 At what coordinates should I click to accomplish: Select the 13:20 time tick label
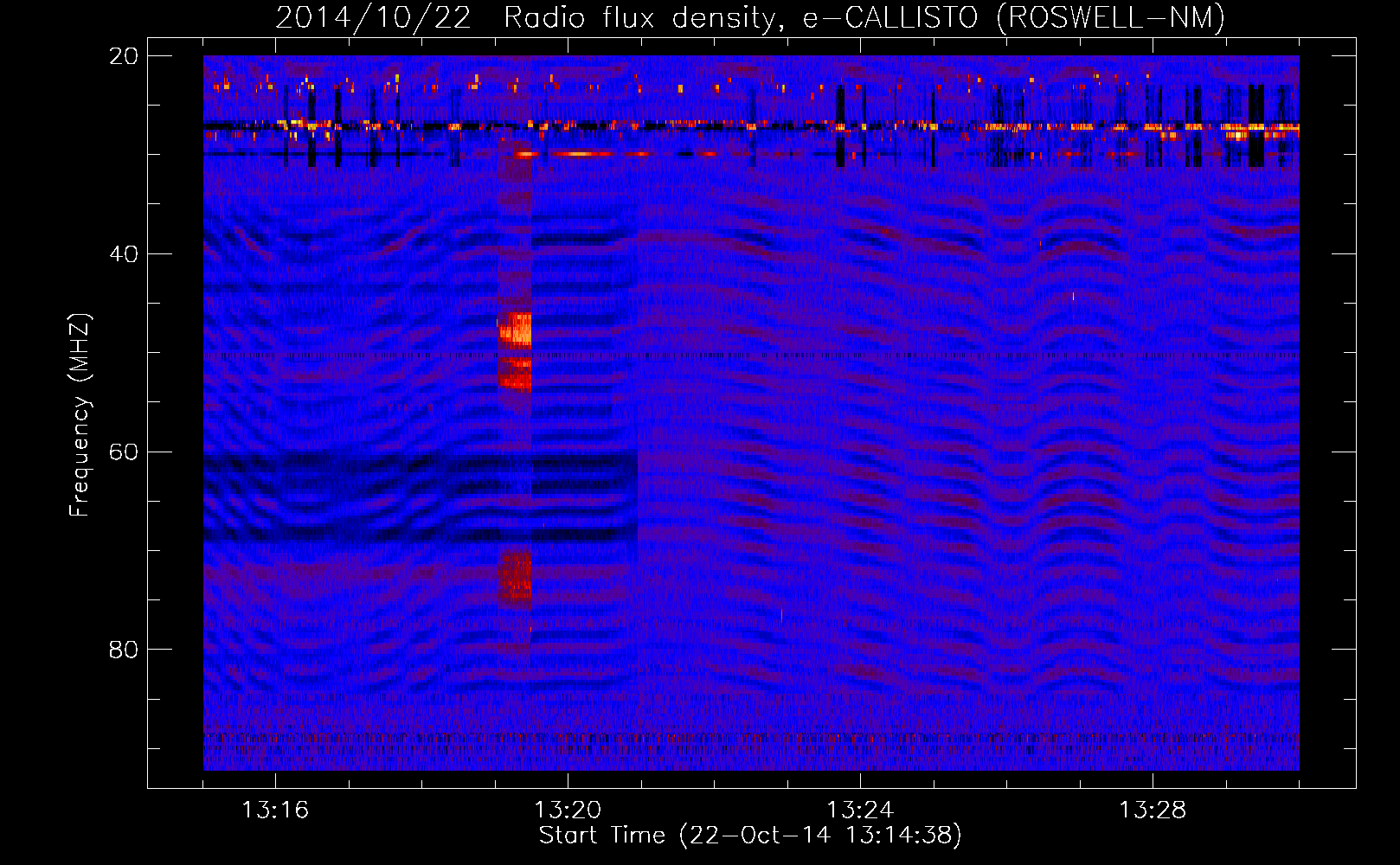pyautogui.click(x=568, y=810)
